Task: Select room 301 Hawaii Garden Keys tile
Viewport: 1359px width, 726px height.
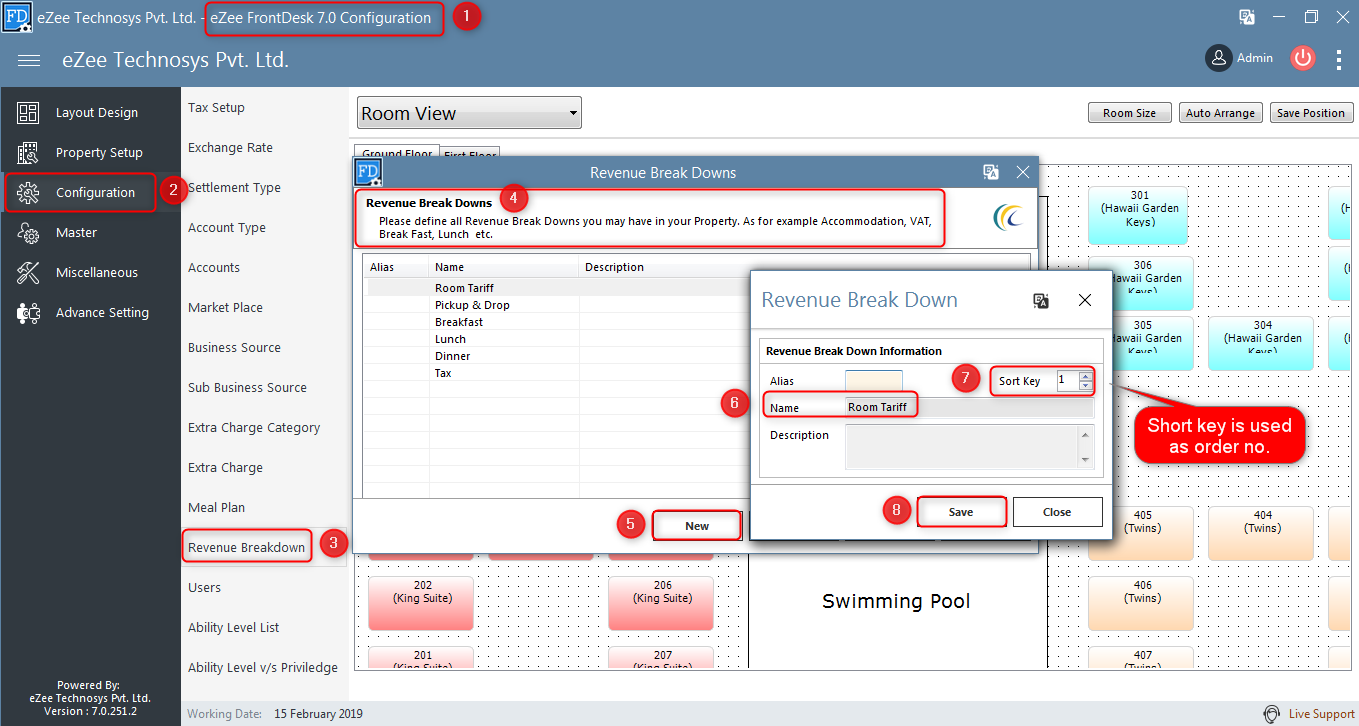Action: (1140, 214)
